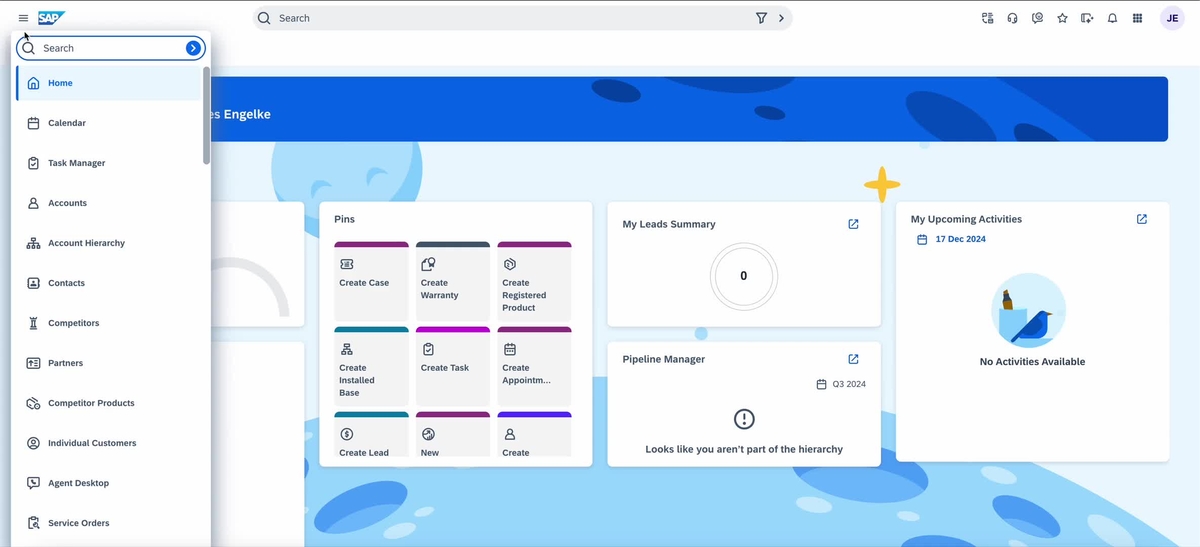Open the Create Lead pin

coord(371,435)
